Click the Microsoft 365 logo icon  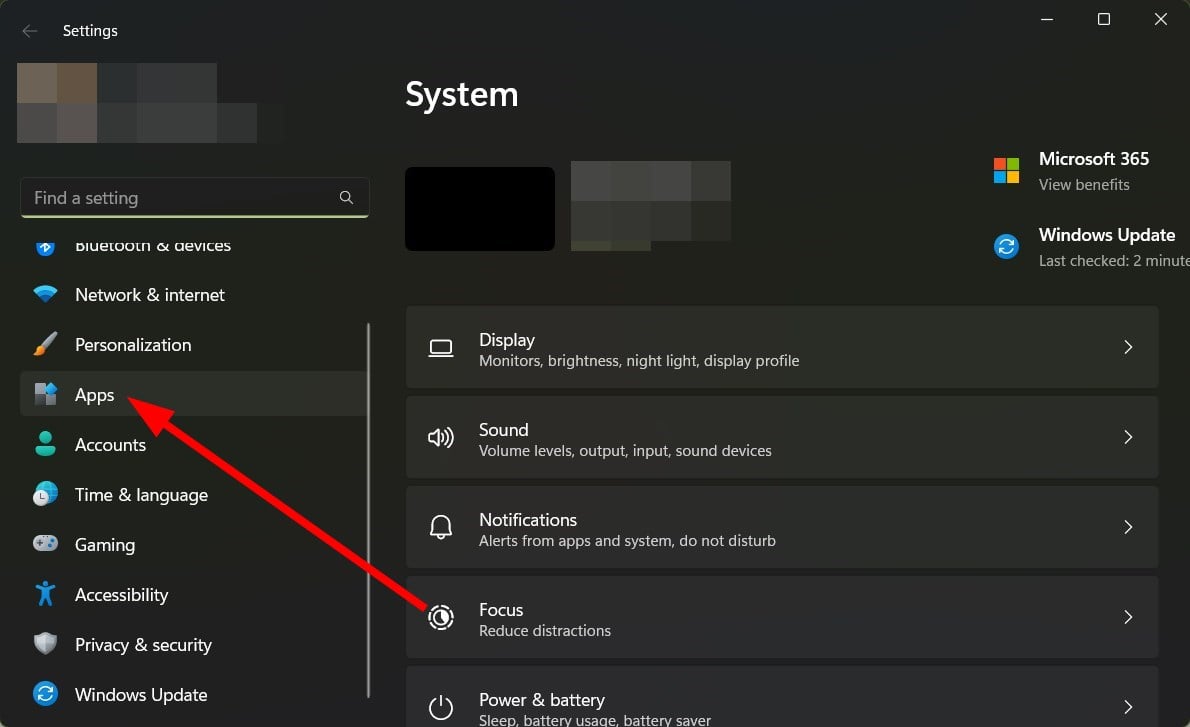pyautogui.click(x=1006, y=170)
